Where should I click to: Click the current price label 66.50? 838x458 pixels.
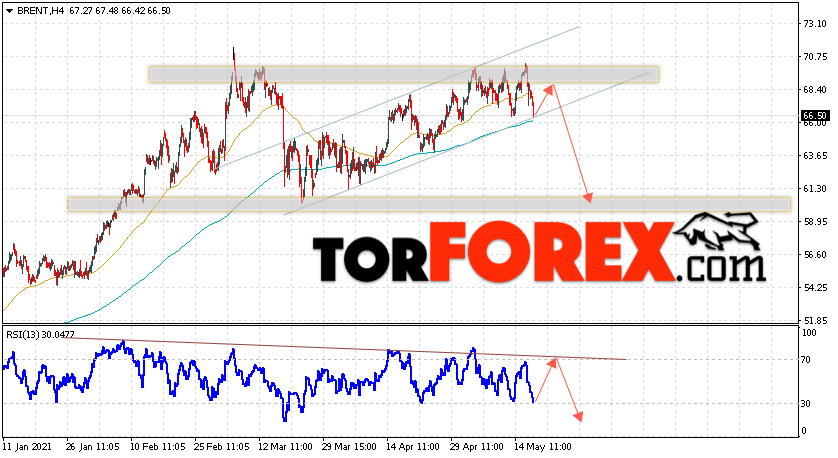pyautogui.click(x=814, y=116)
